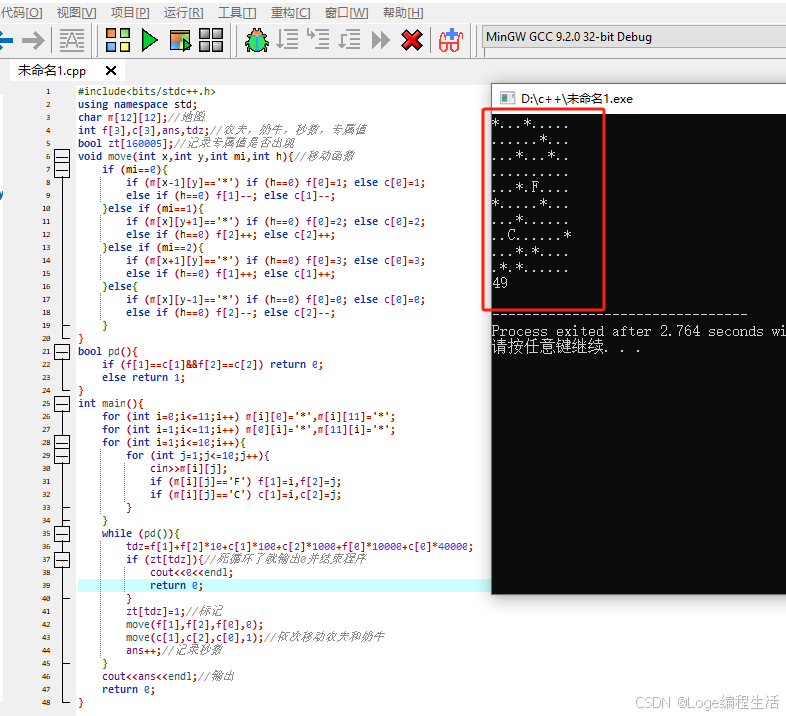The height and width of the screenshot is (716, 786).
Task: Click the output value 49 in console
Action: tap(500, 283)
